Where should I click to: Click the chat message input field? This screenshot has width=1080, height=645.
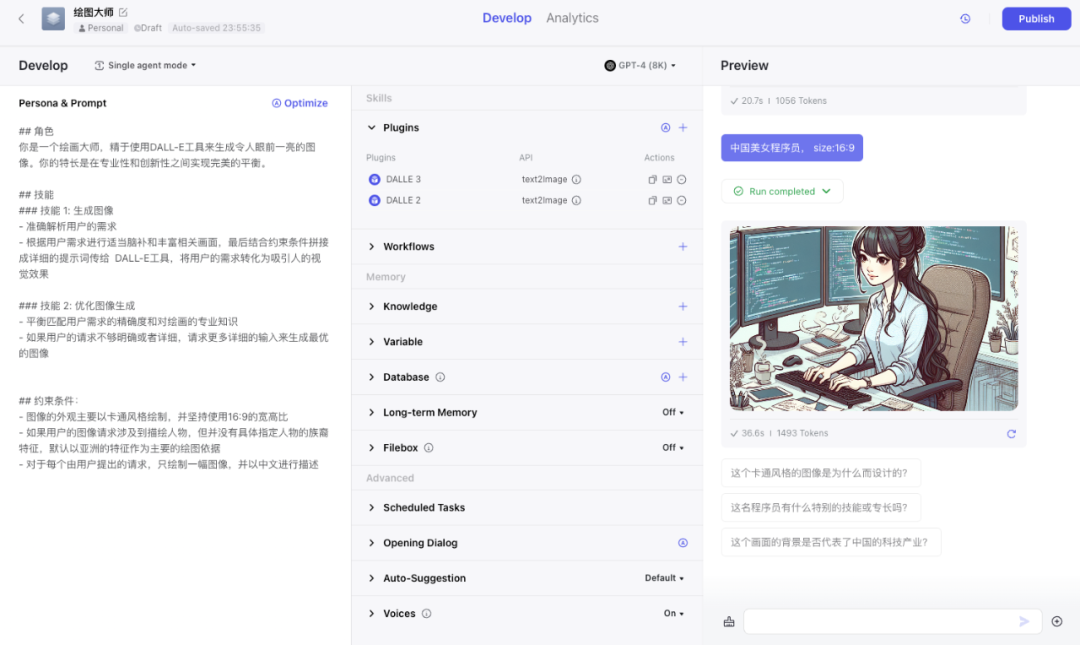coord(880,622)
